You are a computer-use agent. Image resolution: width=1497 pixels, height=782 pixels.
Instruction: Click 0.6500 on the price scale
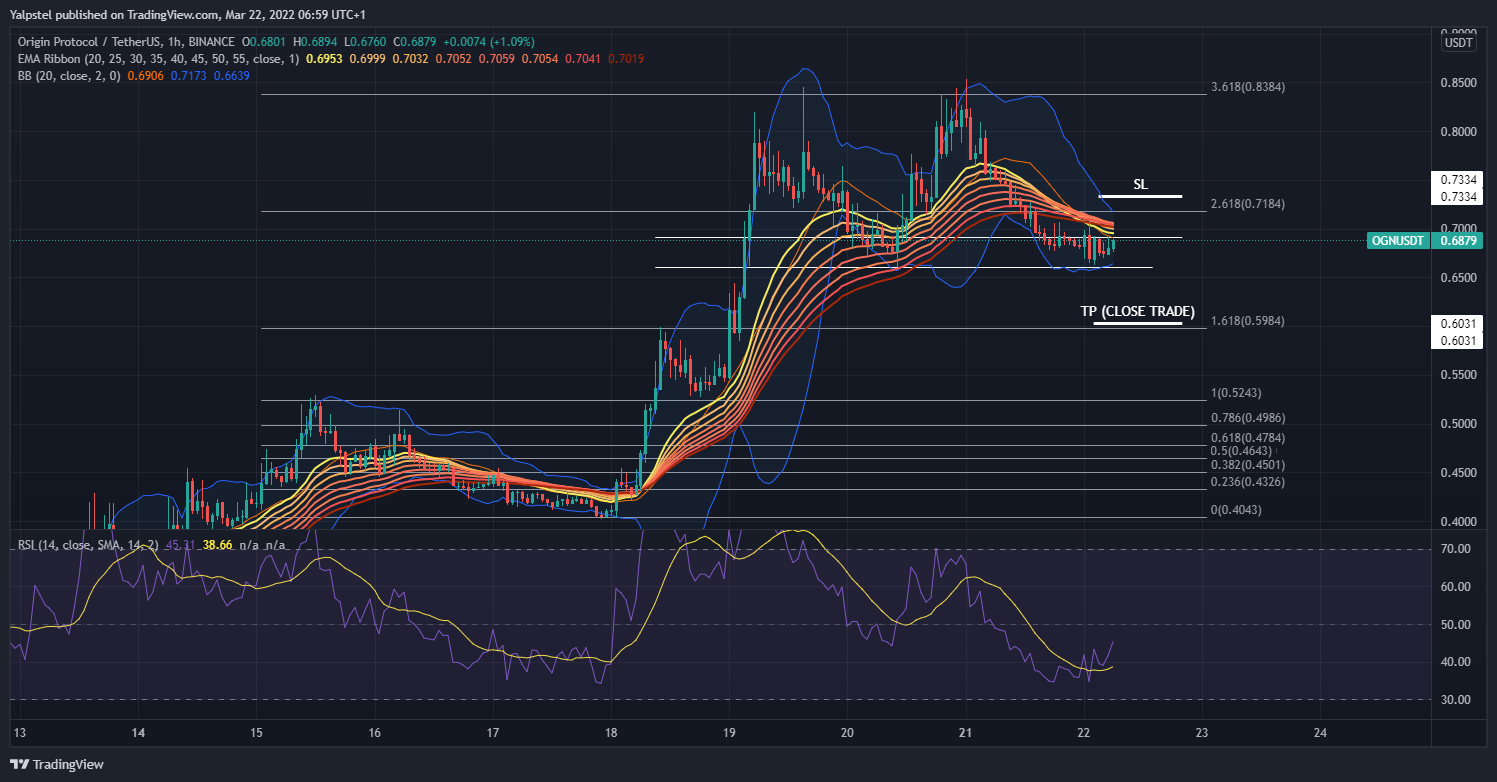coord(1459,278)
